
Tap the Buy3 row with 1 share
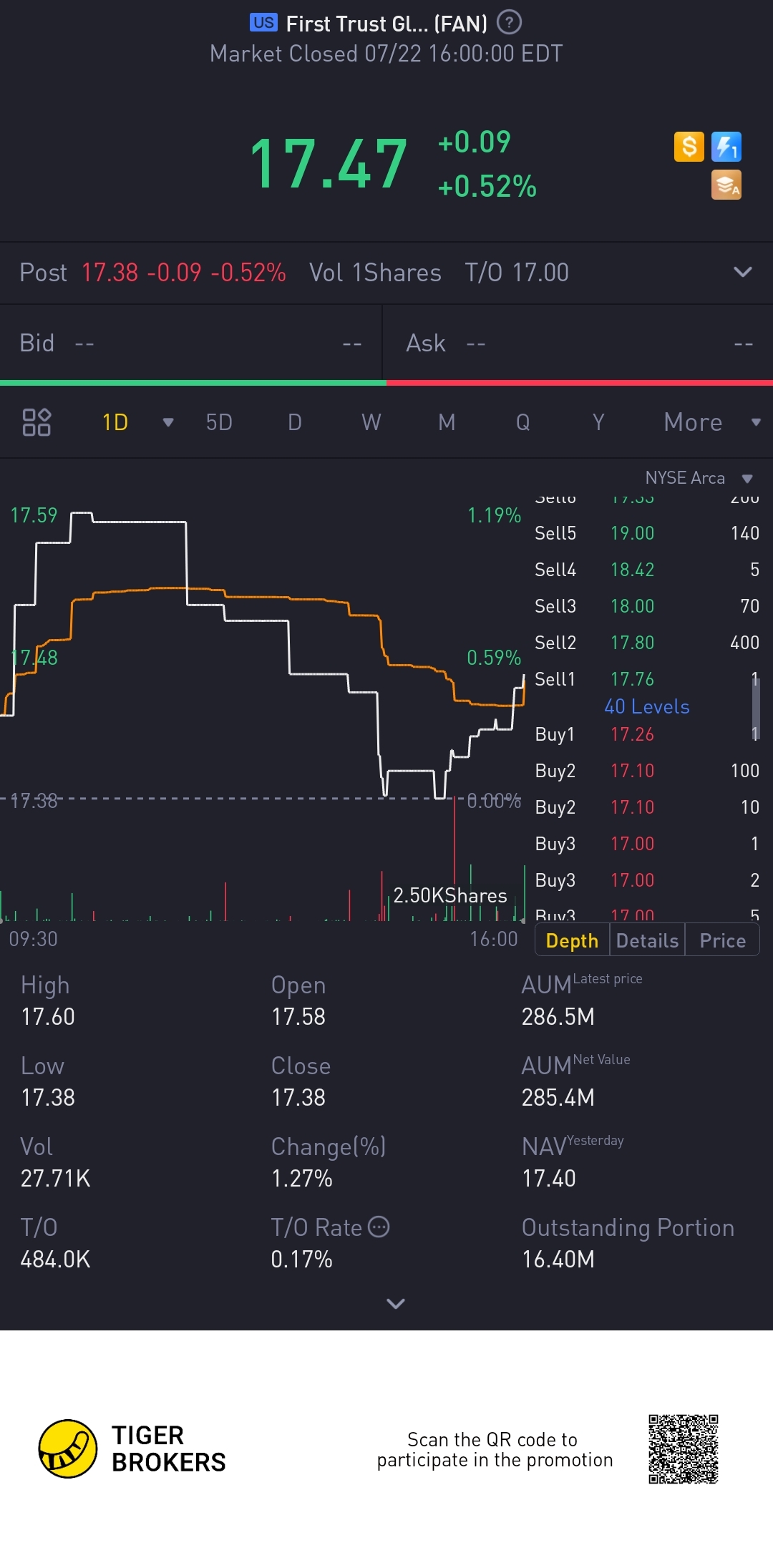[x=647, y=844]
